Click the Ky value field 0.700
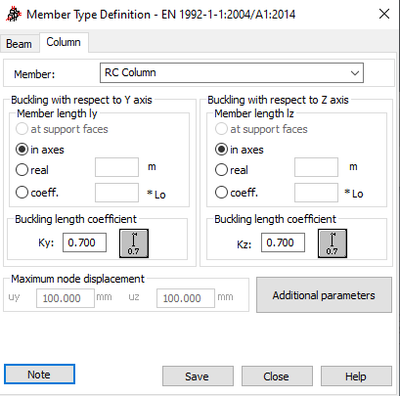400x396 pixels. click(85, 243)
